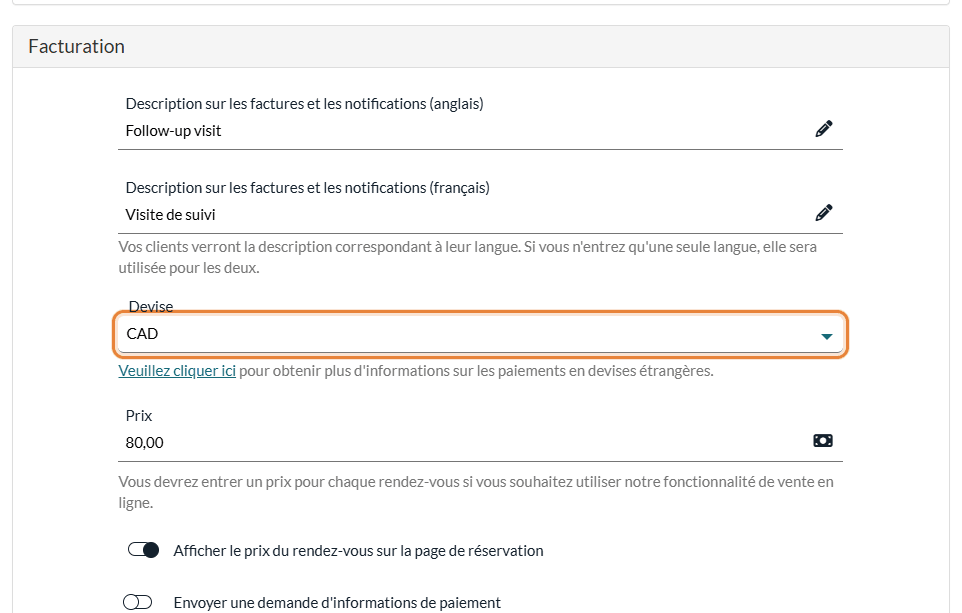This screenshot has height=613, width=962.
Task: Click the pencil icon beside Visite de suivi
Action: 823,213
